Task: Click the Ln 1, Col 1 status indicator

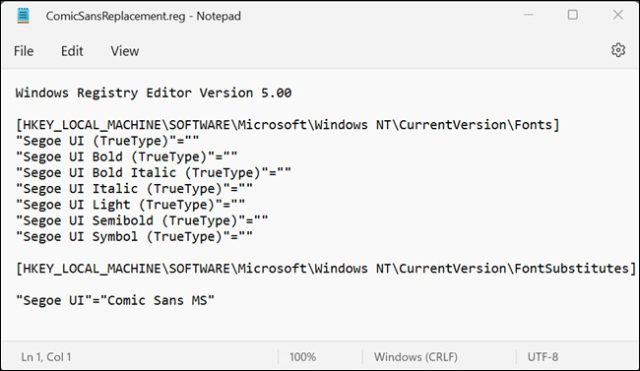Action: [x=46, y=357]
